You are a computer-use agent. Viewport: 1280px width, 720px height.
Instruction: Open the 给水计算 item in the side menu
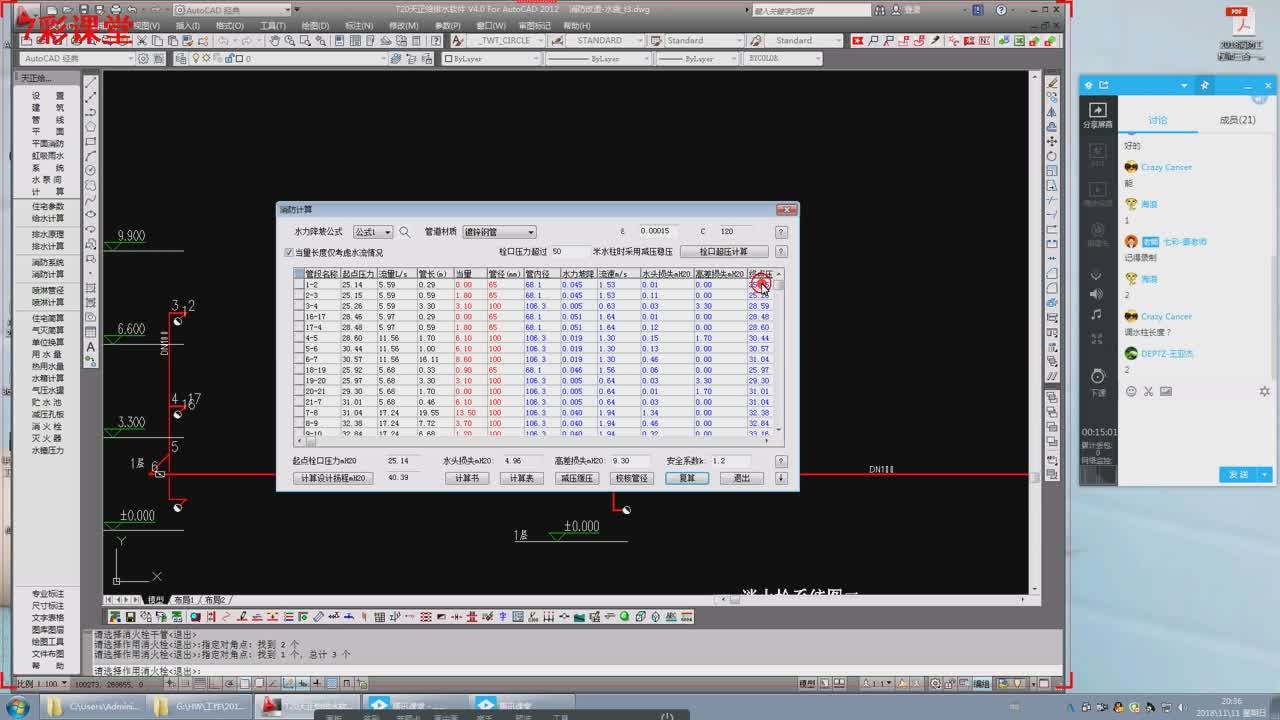pos(48,218)
